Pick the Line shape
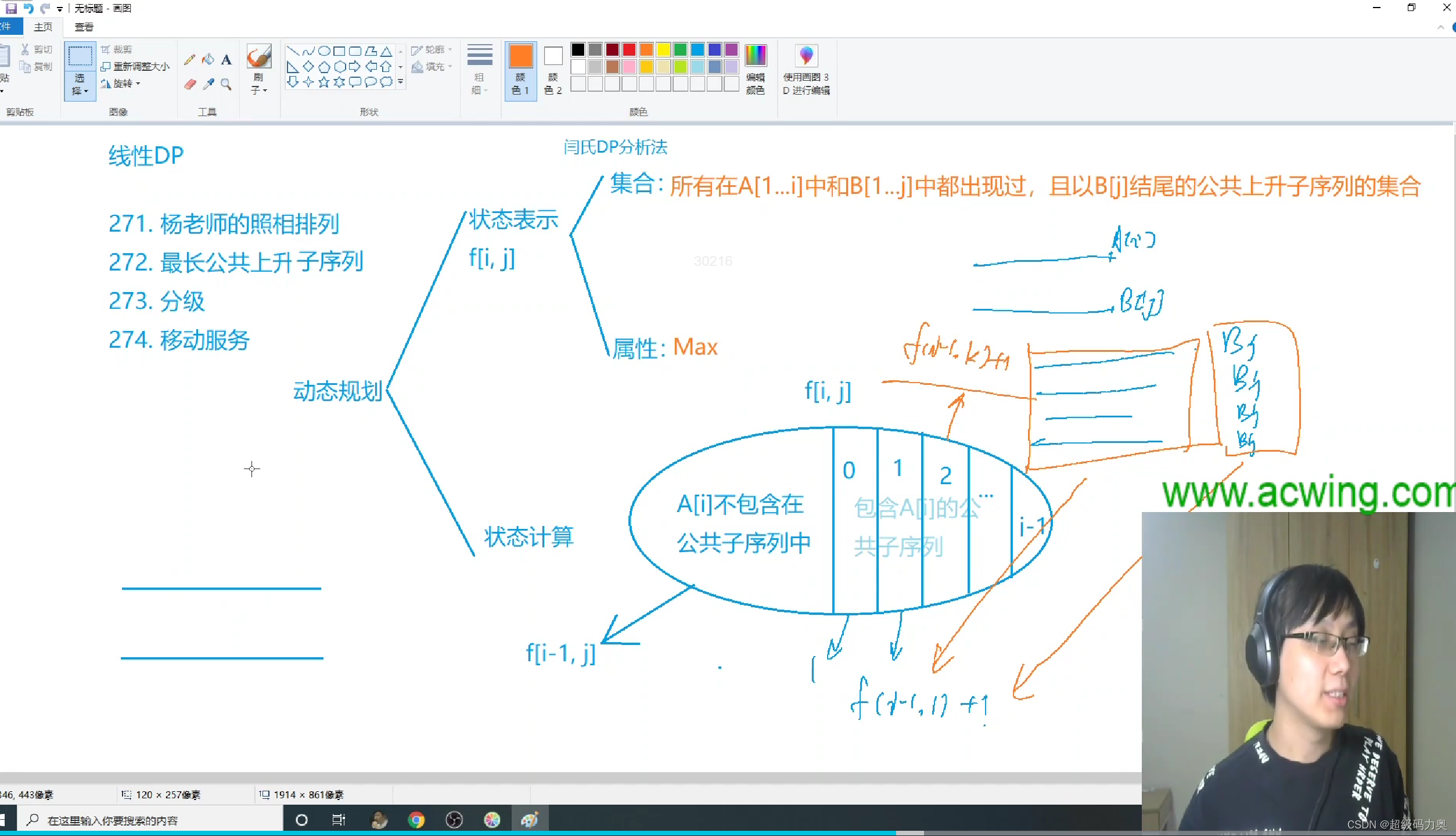The image size is (1456, 836). [293, 51]
